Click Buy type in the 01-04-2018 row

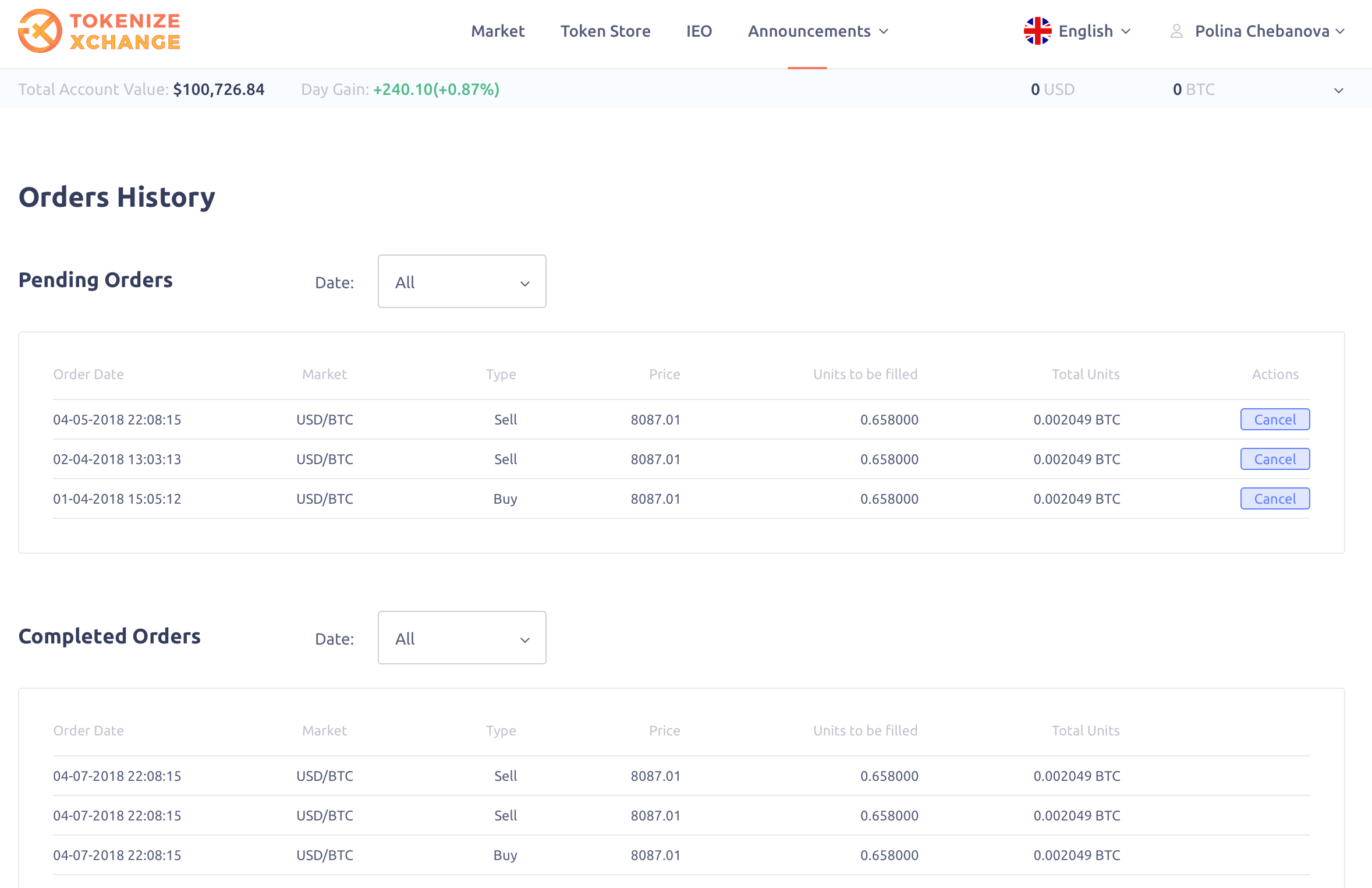(x=505, y=498)
